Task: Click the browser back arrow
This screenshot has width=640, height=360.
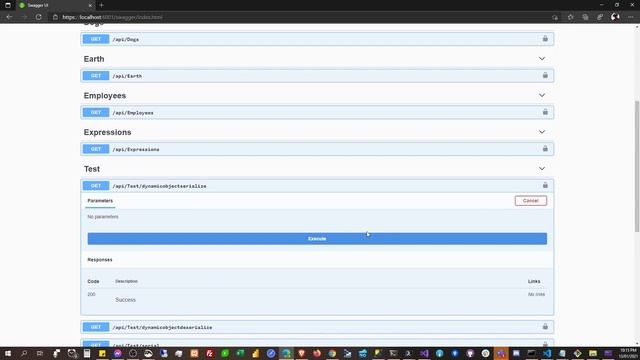Action: tap(9, 17)
